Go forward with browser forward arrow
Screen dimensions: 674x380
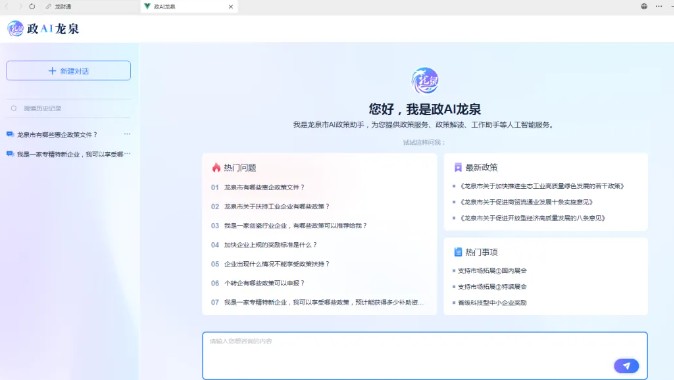point(19,6)
